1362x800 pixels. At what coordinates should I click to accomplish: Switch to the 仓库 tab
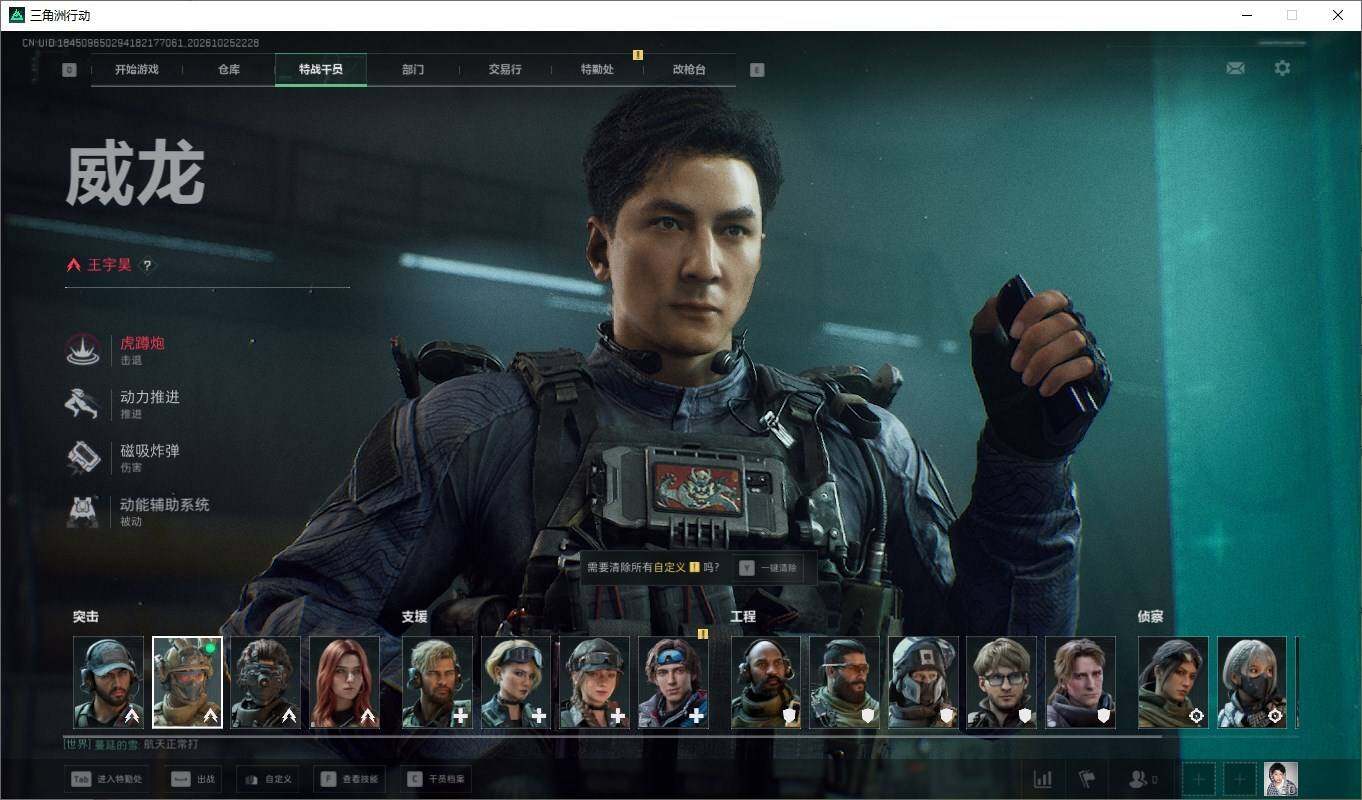point(229,70)
